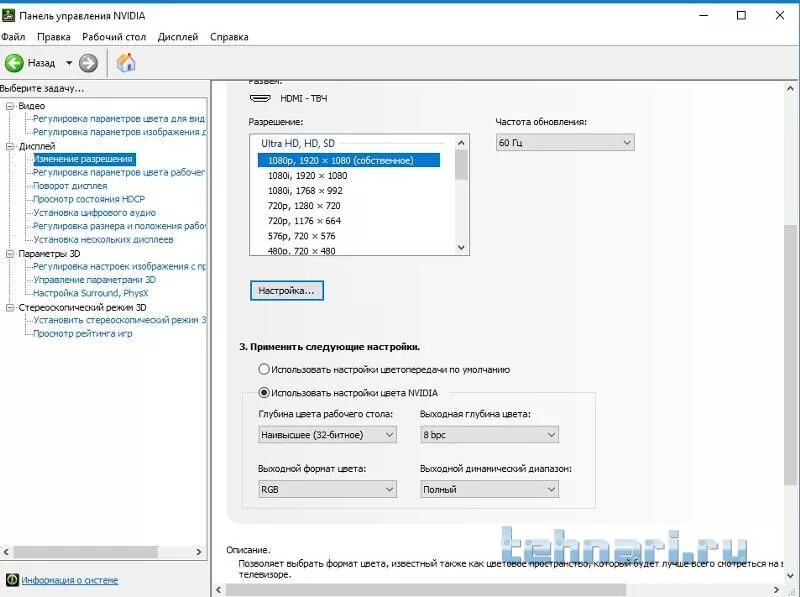Click task tree horizontal scroll left arrow
Screen dimensions: 800x597
pyautogui.click(x=6, y=552)
